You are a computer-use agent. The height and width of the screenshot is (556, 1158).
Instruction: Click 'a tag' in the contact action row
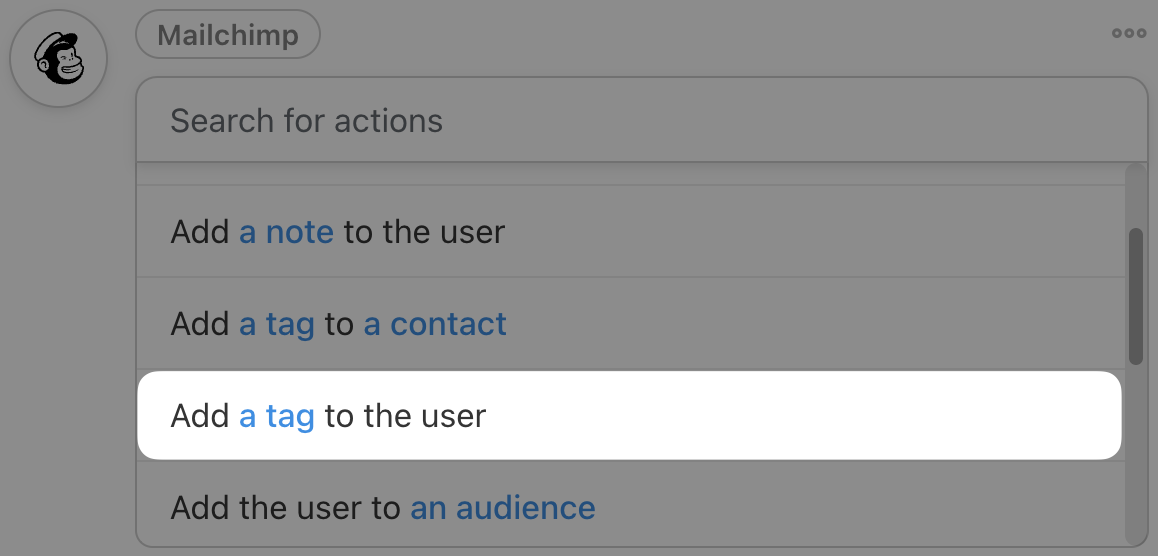(277, 324)
